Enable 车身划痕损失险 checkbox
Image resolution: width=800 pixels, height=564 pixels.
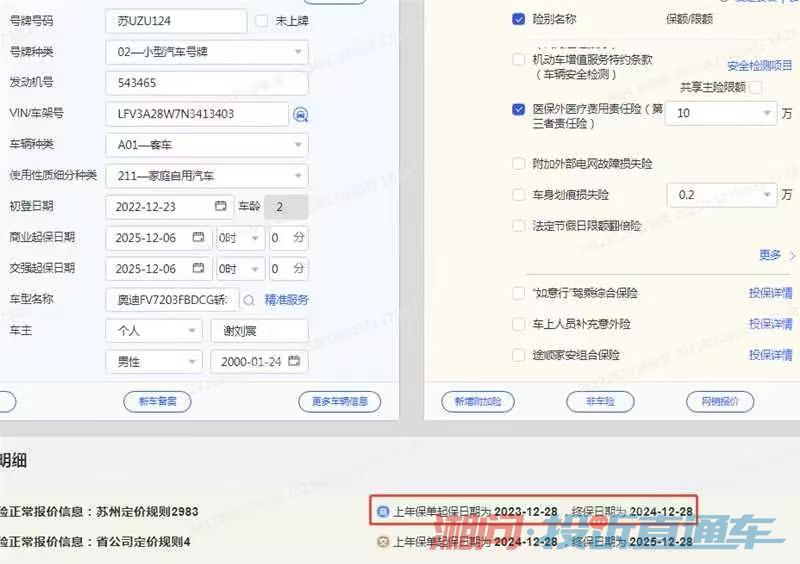point(518,195)
